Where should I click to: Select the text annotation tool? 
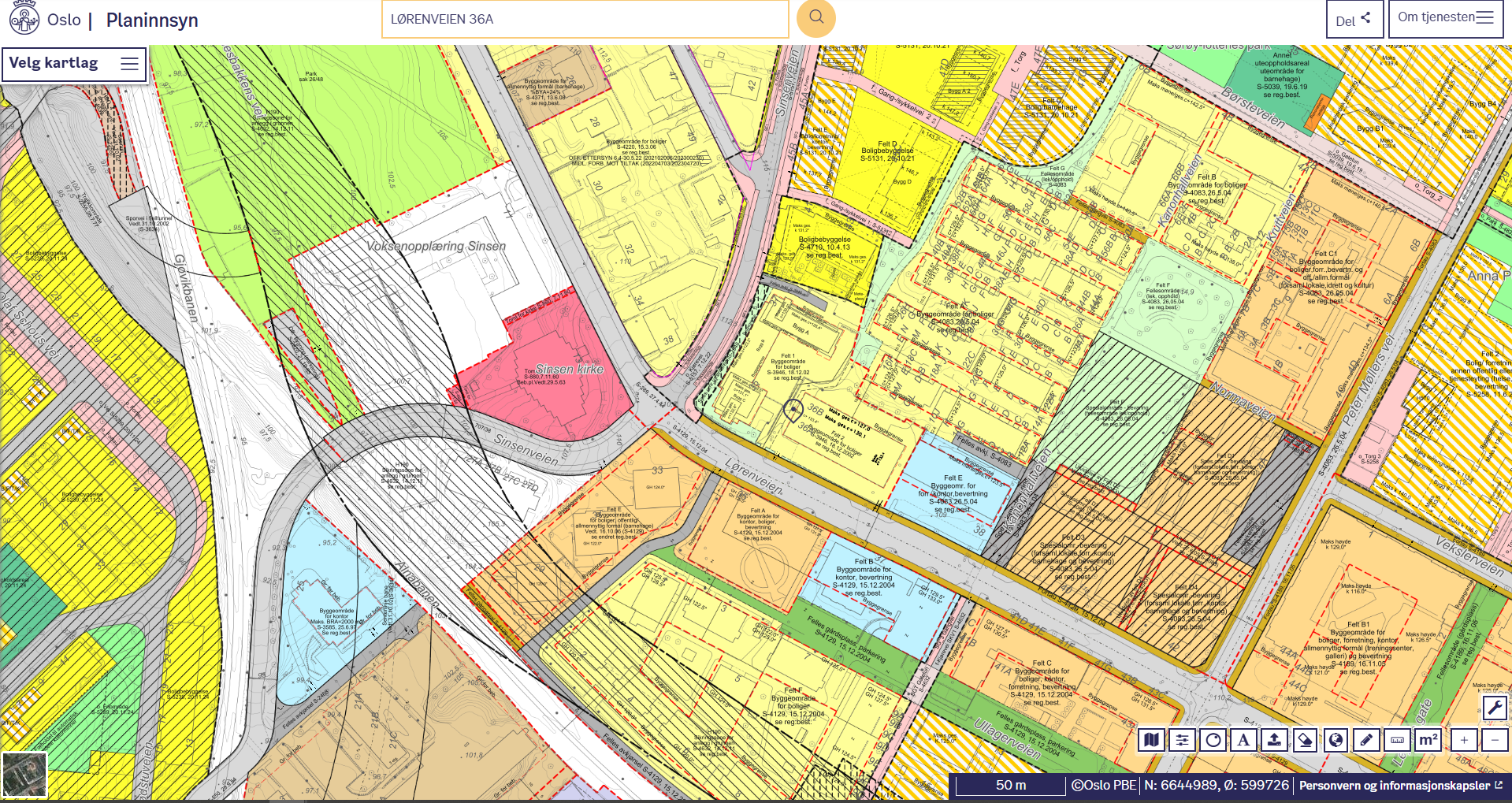(x=1243, y=740)
